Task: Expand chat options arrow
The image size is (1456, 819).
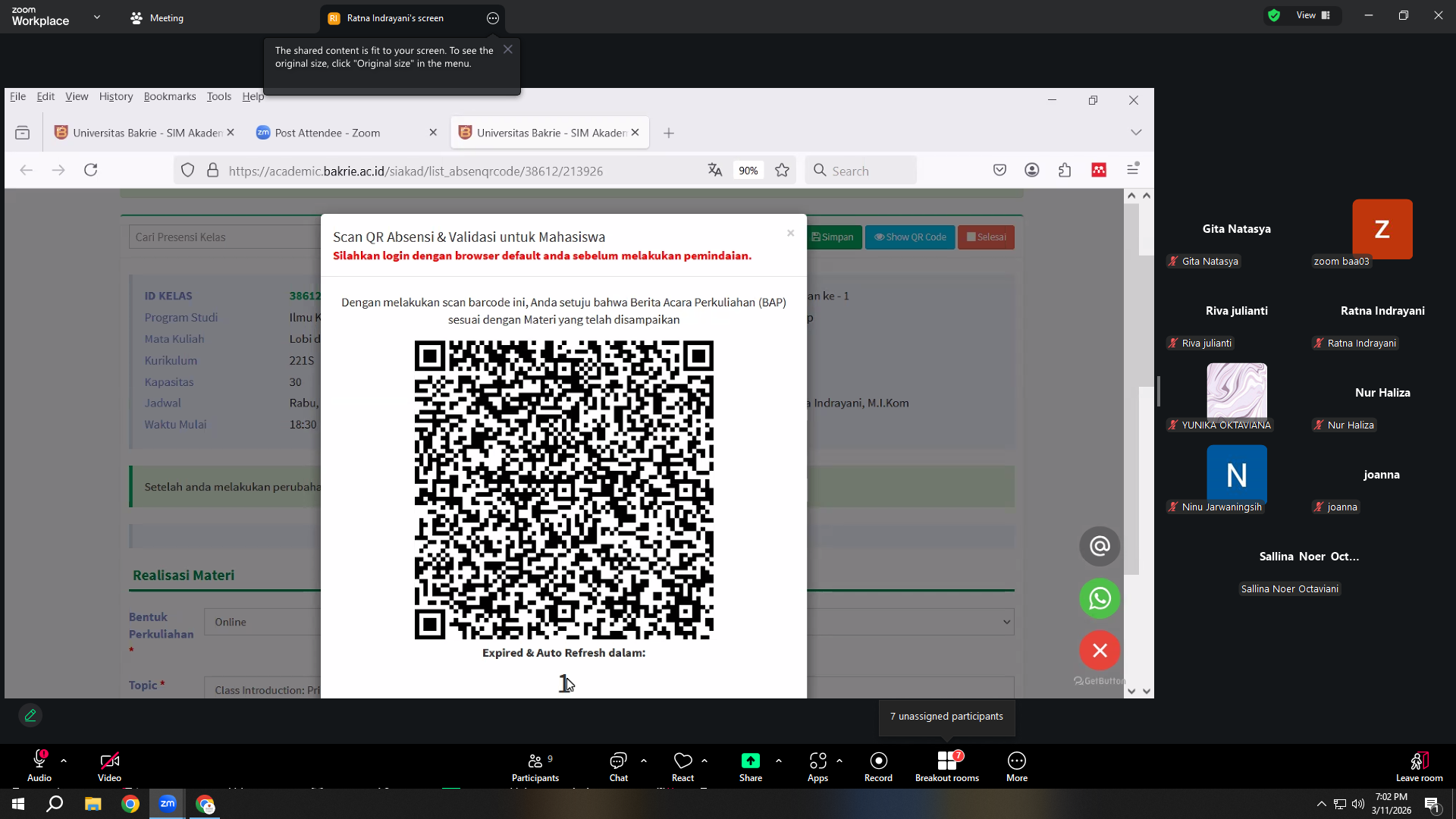Action: coord(644,760)
